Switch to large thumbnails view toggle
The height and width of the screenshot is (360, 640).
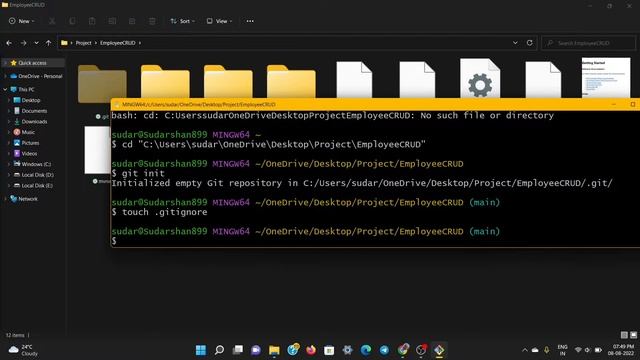[x=633, y=335]
